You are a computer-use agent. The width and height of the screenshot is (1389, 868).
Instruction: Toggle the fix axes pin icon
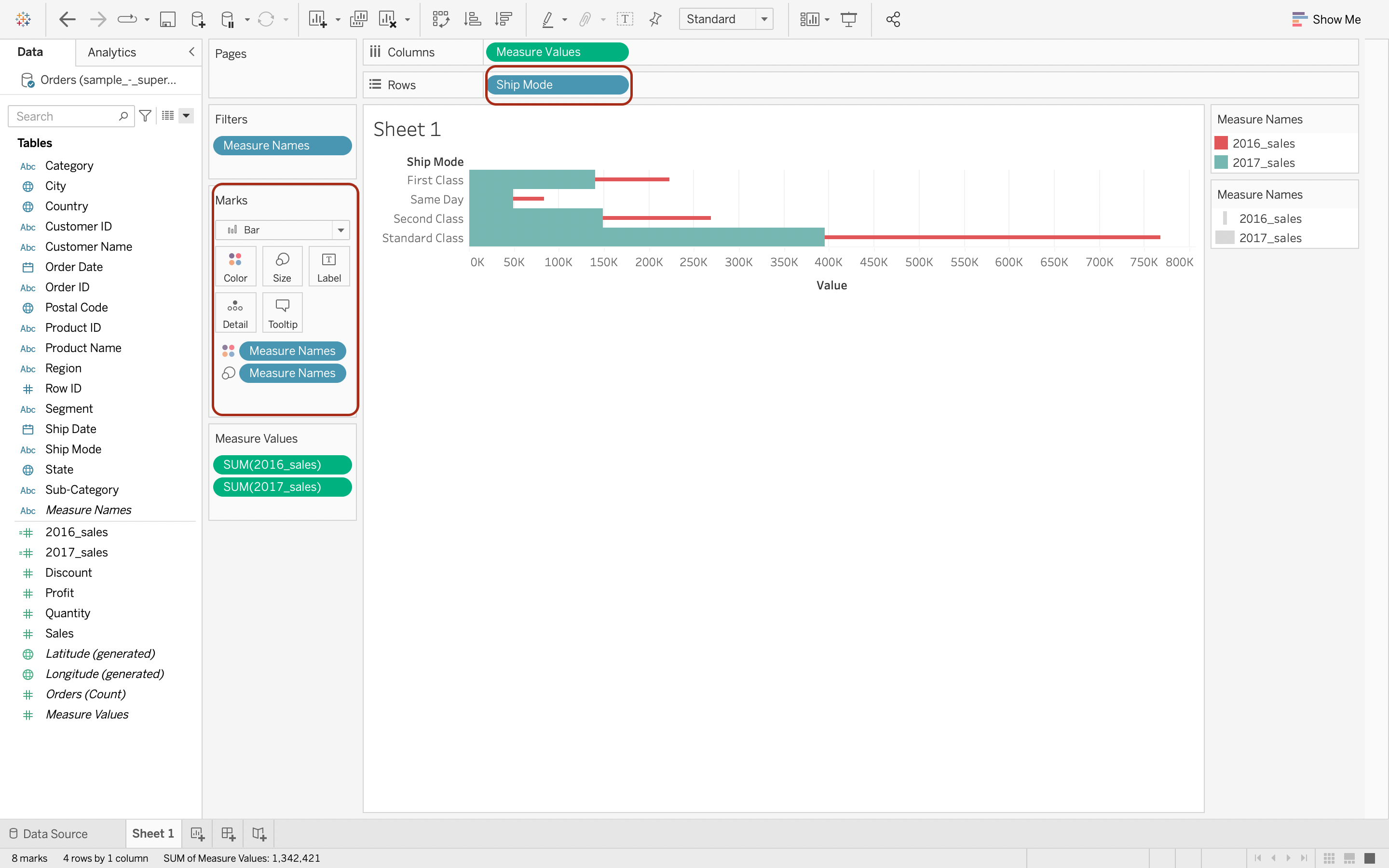point(655,19)
